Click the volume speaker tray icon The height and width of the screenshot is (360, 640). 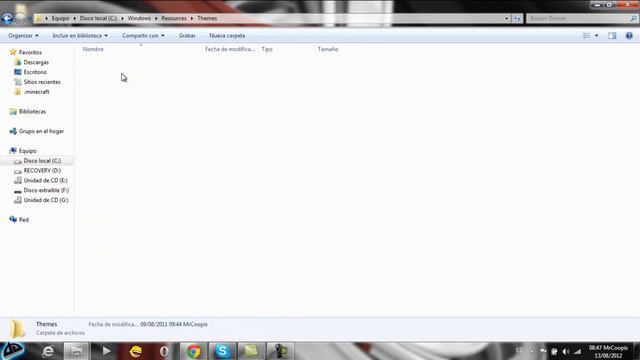[566, 351]
